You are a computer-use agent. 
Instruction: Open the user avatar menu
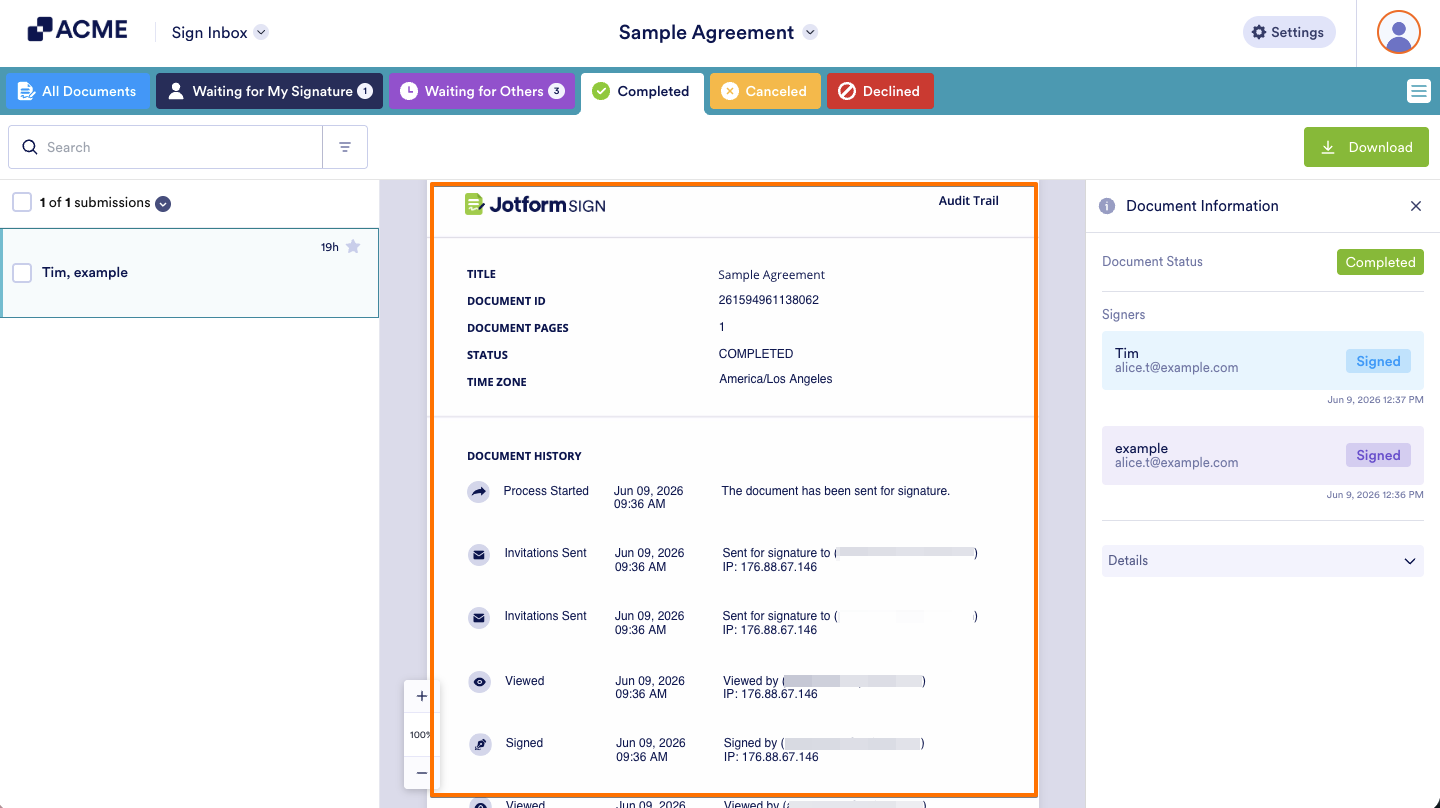click(1399, 32)
